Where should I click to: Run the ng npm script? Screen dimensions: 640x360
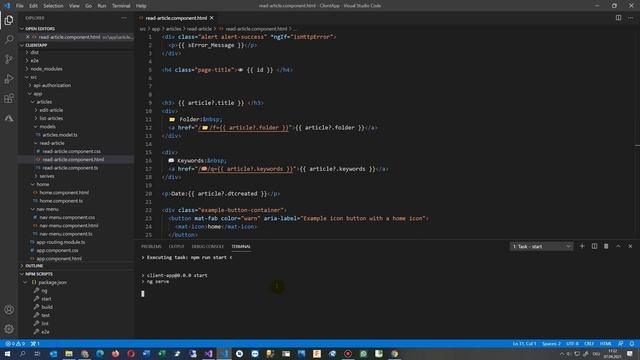[x=44, y=291]
